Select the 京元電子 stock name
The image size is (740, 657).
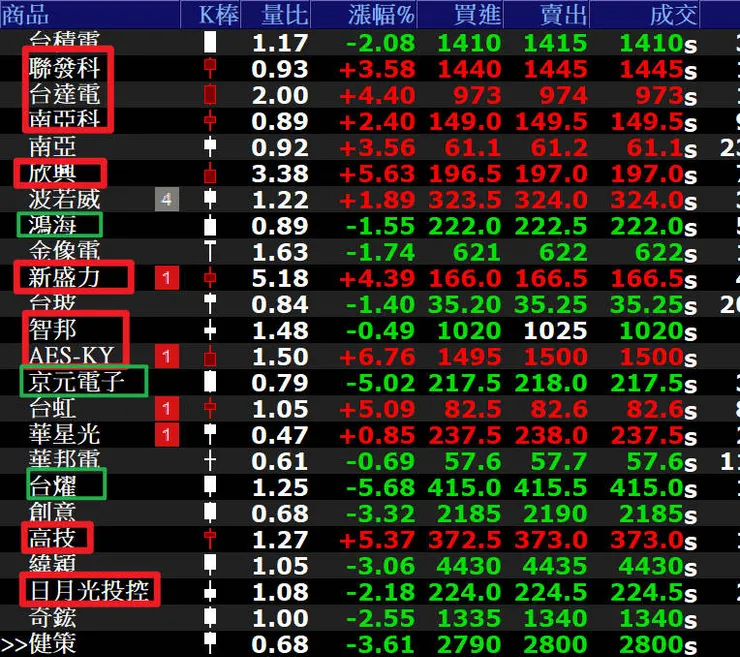click(76, 382)
